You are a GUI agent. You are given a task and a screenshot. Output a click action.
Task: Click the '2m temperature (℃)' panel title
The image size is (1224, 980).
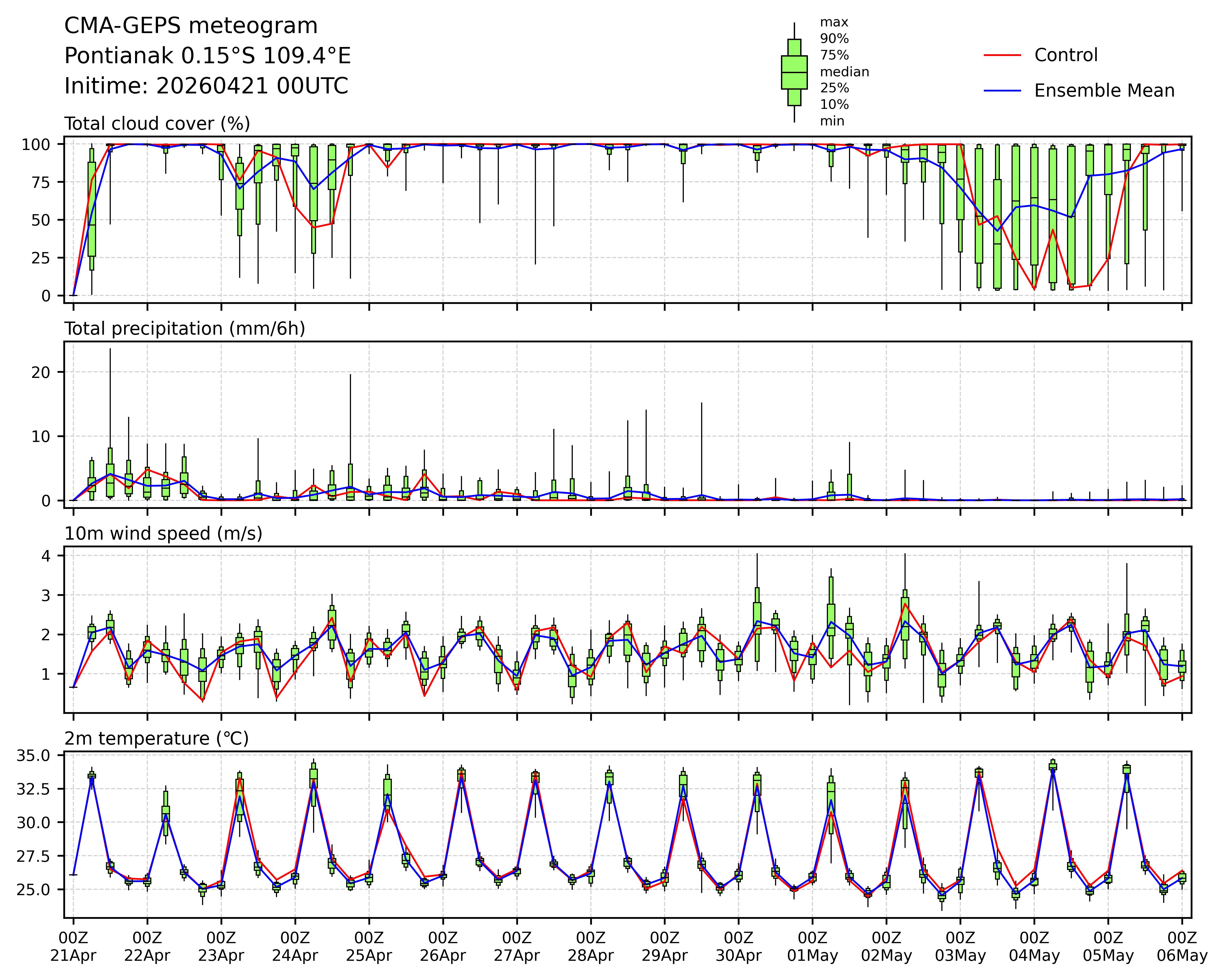(157, 739)
